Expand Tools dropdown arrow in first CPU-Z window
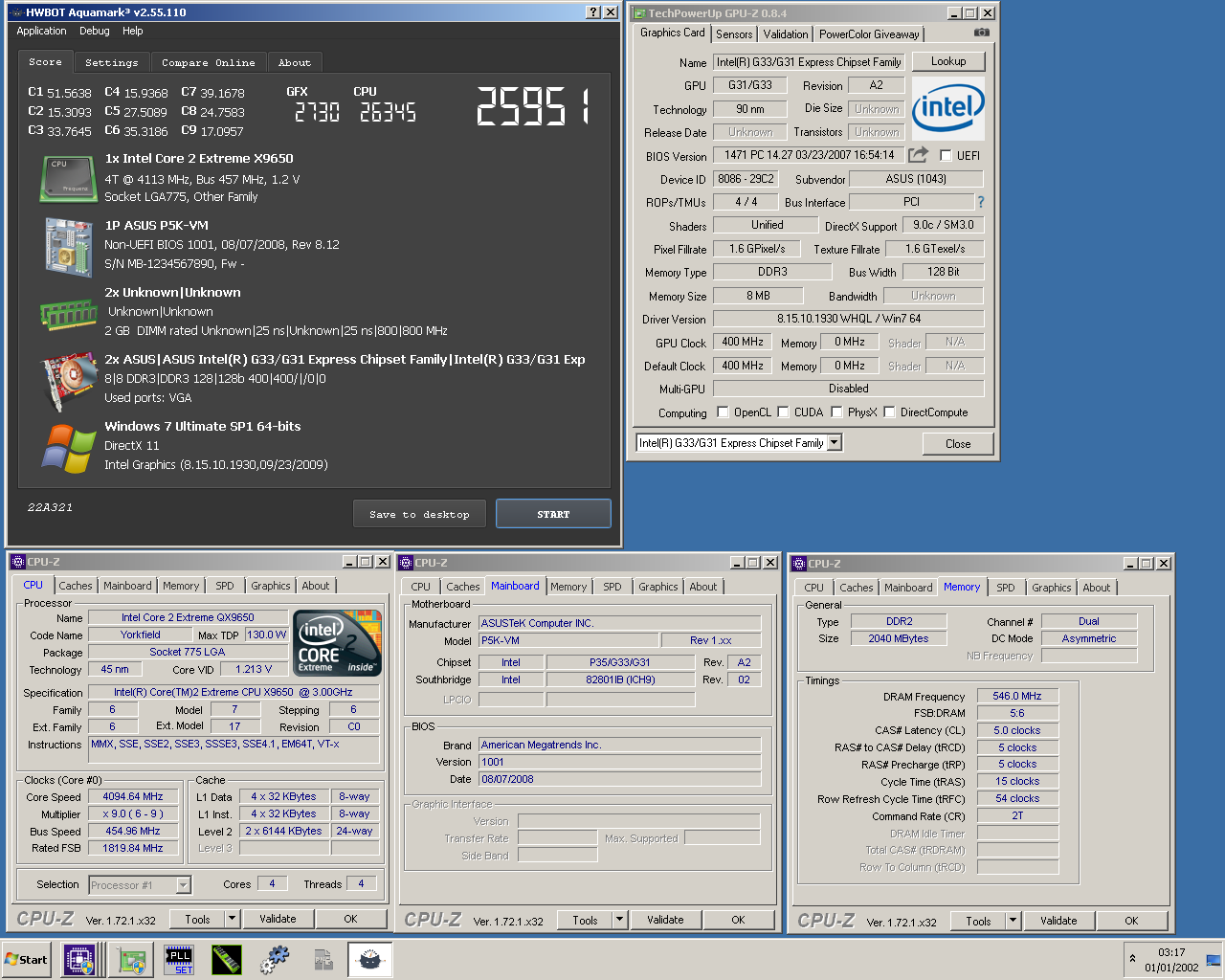This screenshot has height=980, width=1225. 232,919
